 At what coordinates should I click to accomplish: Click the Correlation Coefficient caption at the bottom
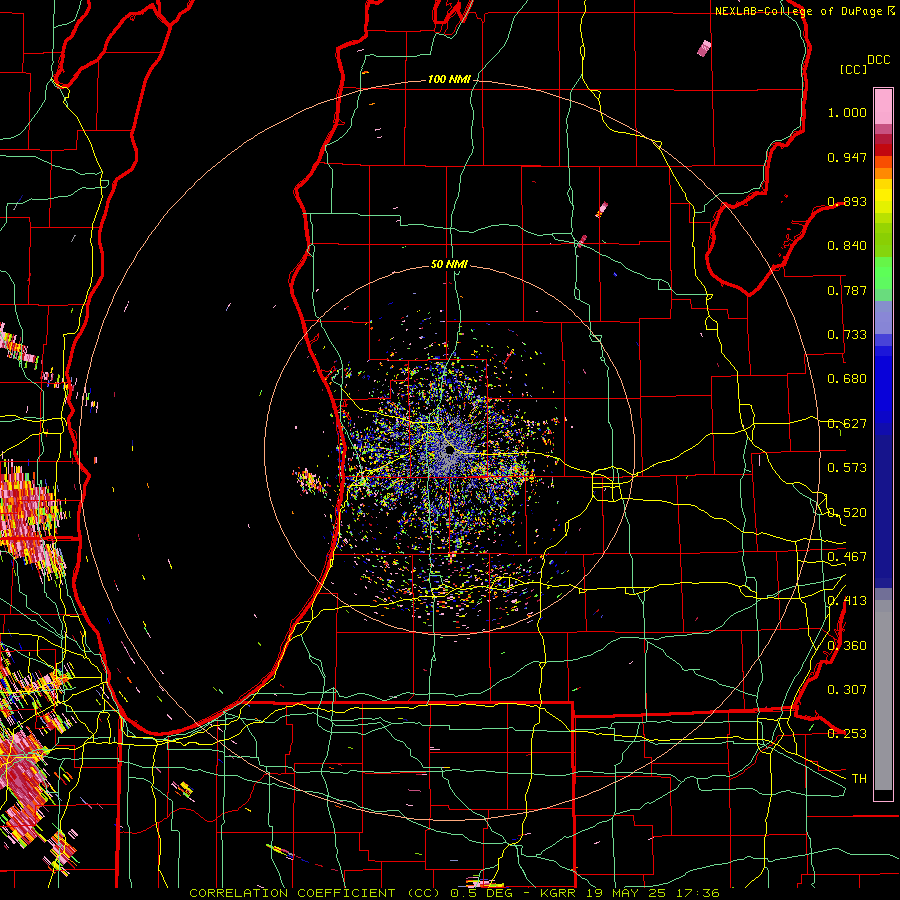[x=454, y=893]
